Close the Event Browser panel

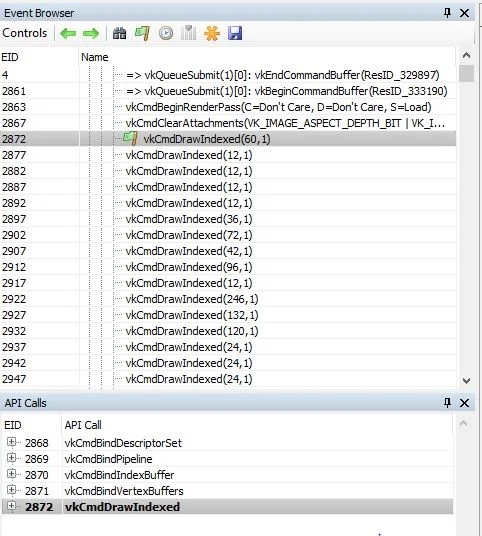tap(464, 13)
